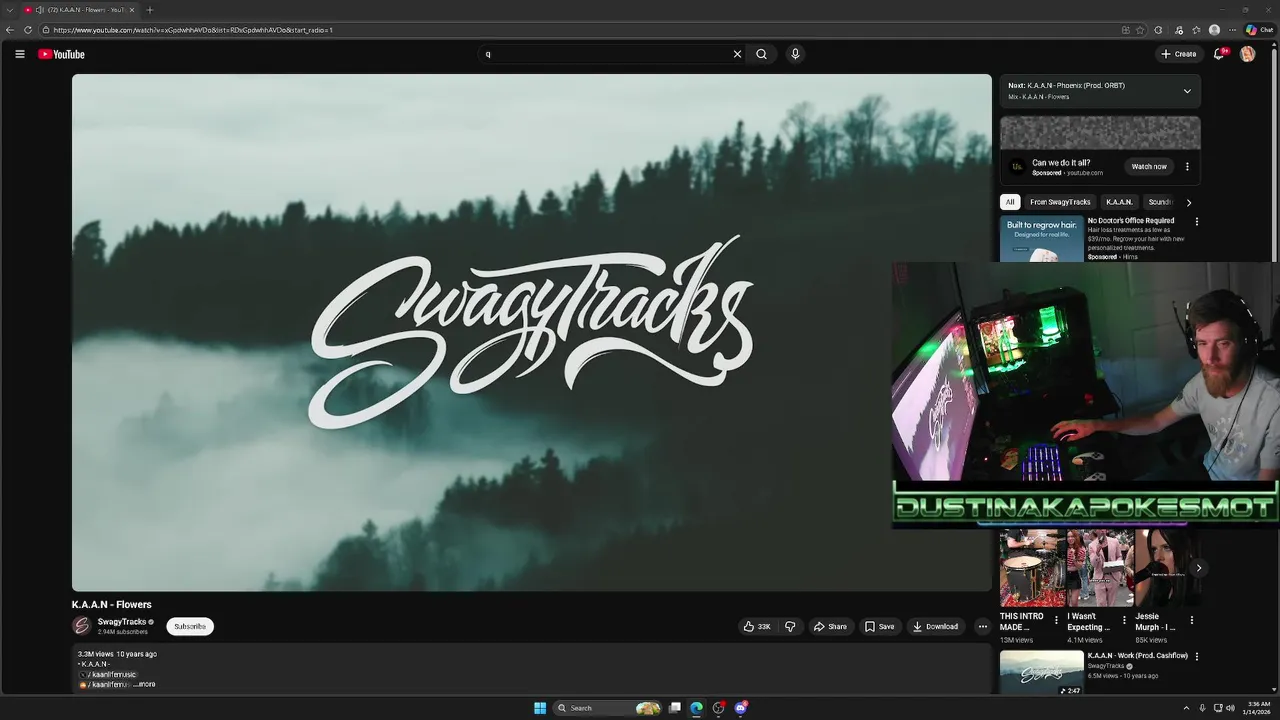Open YouTube account avatar menu
The image size is (1280, 720).
coord(1247,54)
